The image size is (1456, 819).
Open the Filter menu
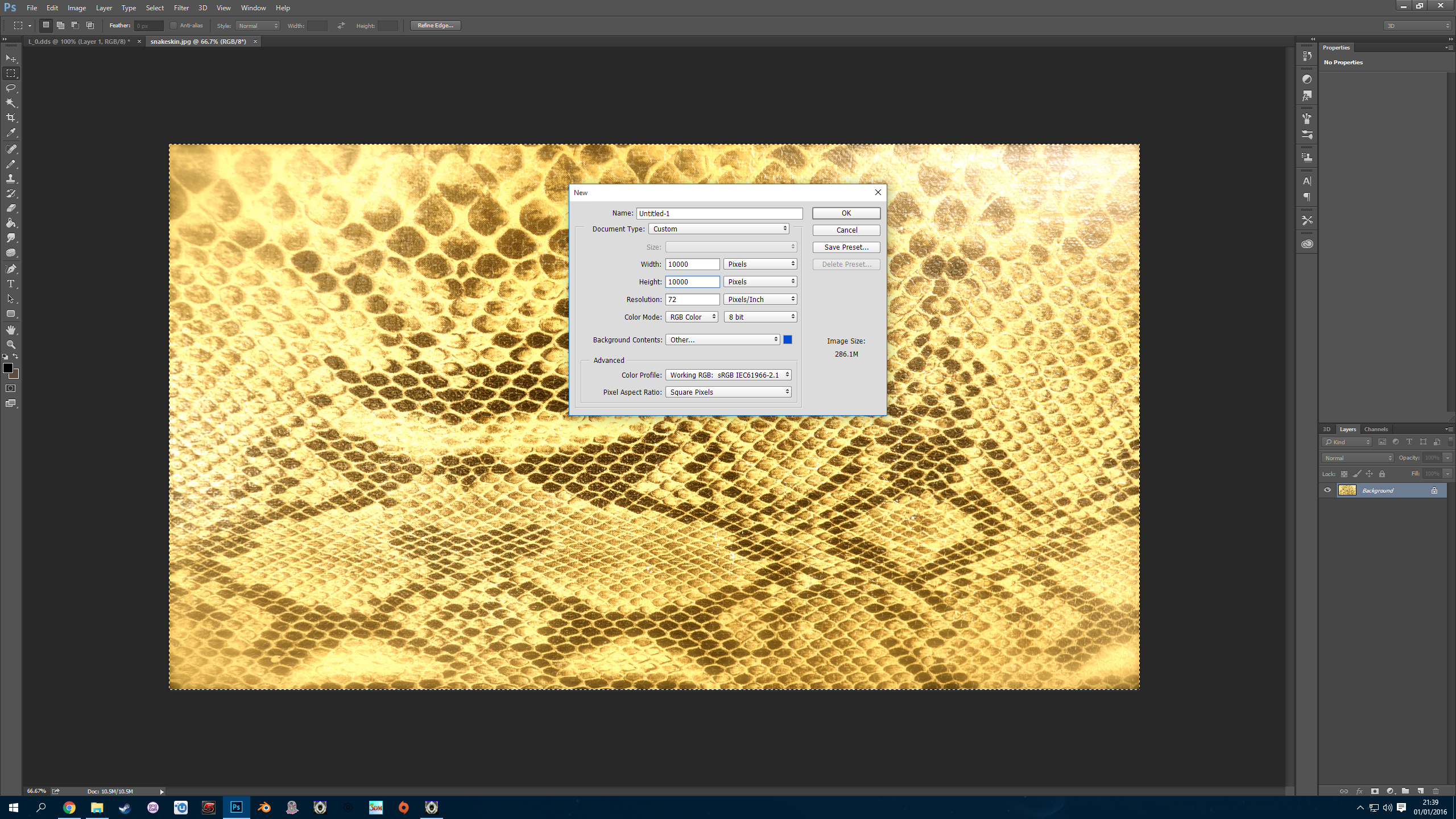(x=181, y=8)
